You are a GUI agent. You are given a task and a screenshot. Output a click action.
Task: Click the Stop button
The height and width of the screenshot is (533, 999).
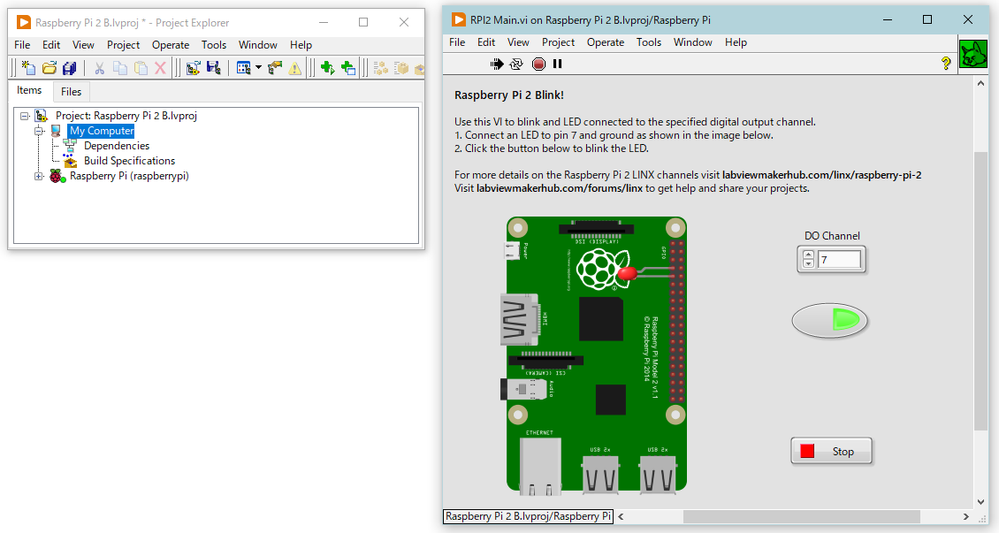[x=831, y=451]
